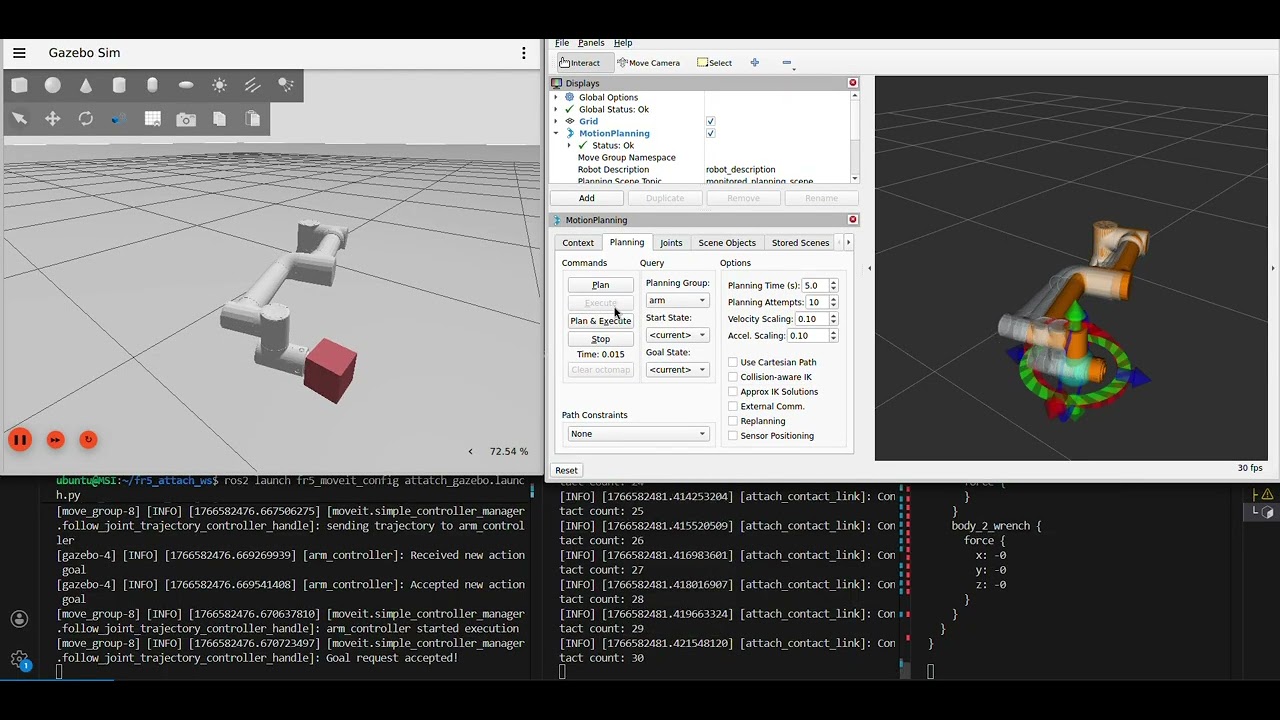Screen dimensions: 1280x720
Task: Open the Gazebo snap settings tool
Action: [119, 119]
